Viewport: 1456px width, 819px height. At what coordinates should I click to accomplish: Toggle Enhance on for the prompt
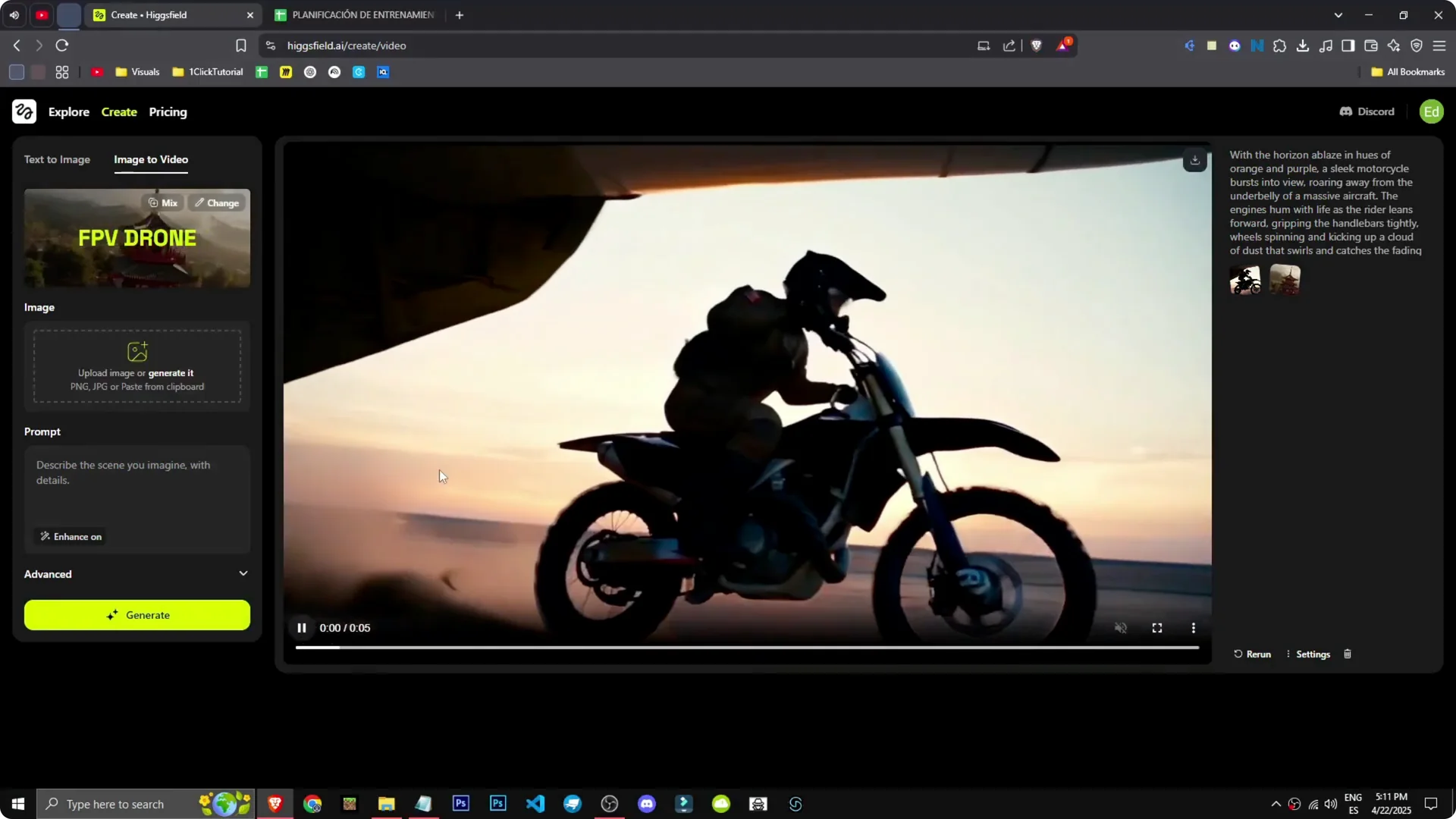point(70,536)
